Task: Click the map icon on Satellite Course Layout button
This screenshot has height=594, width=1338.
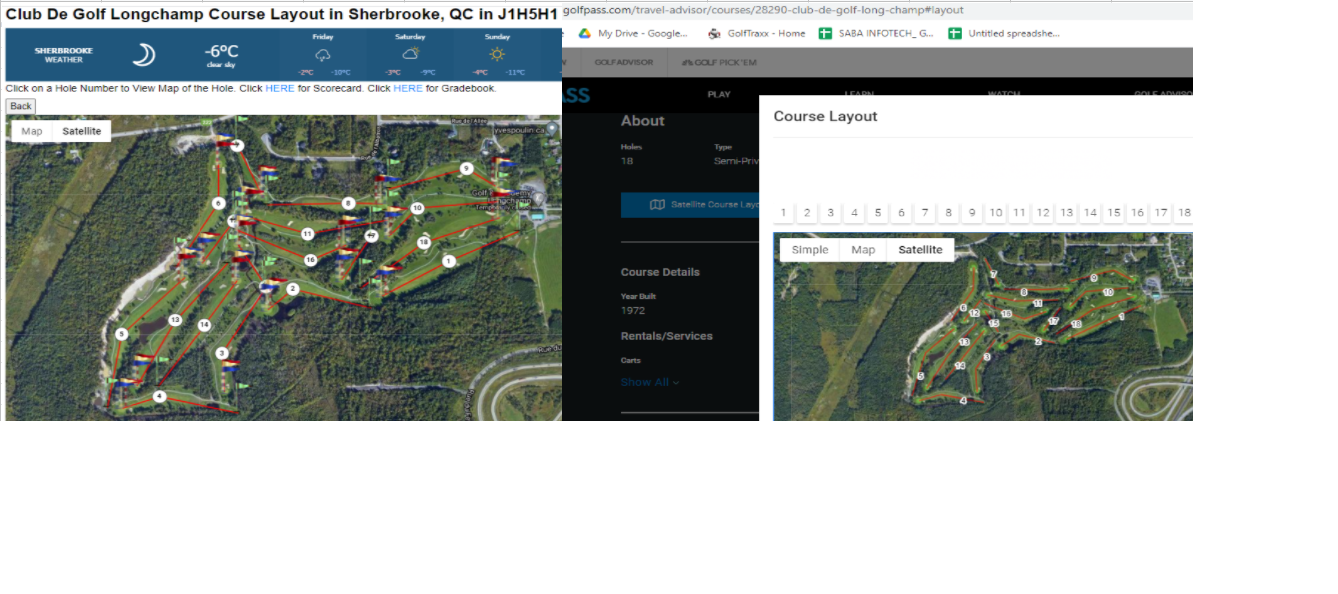Action: (x=657, y=204)
